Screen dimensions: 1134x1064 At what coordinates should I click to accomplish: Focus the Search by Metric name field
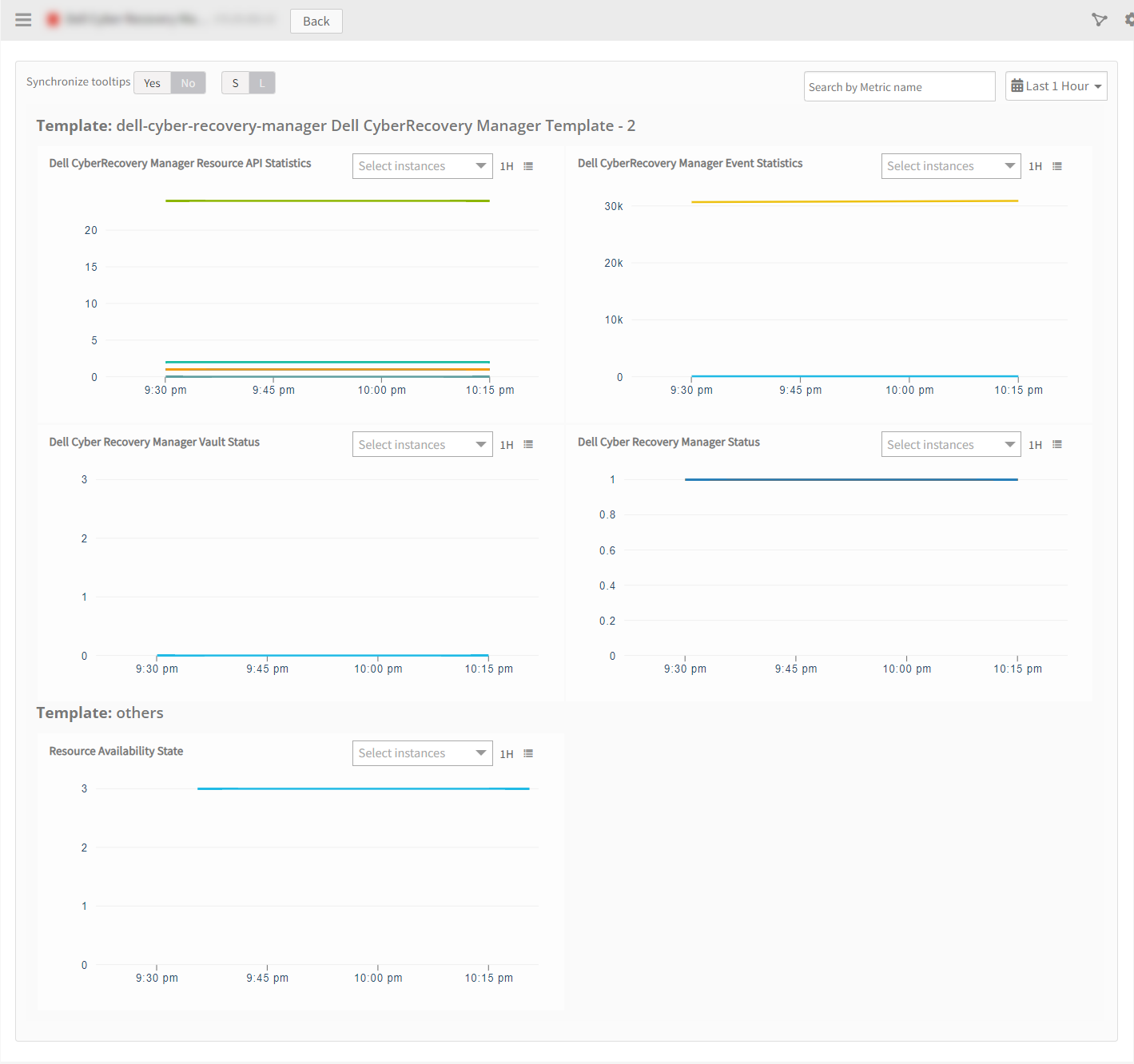900,86
